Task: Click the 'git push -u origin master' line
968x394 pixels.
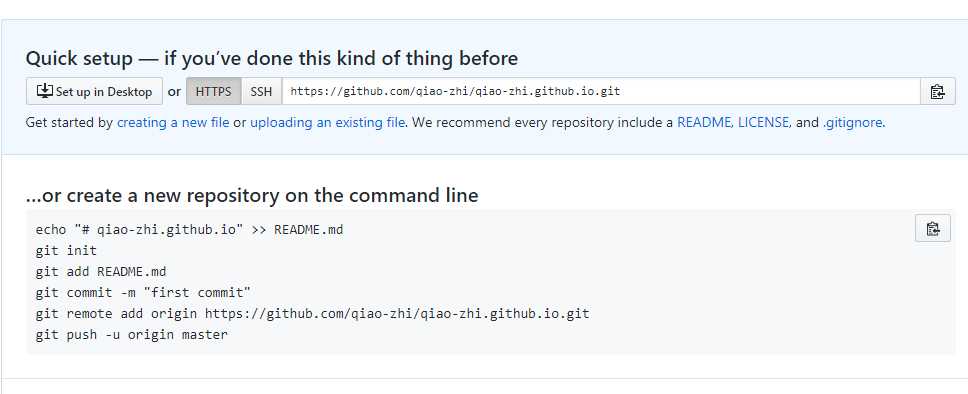Action: pyautogui.click(x=131, y=335)
